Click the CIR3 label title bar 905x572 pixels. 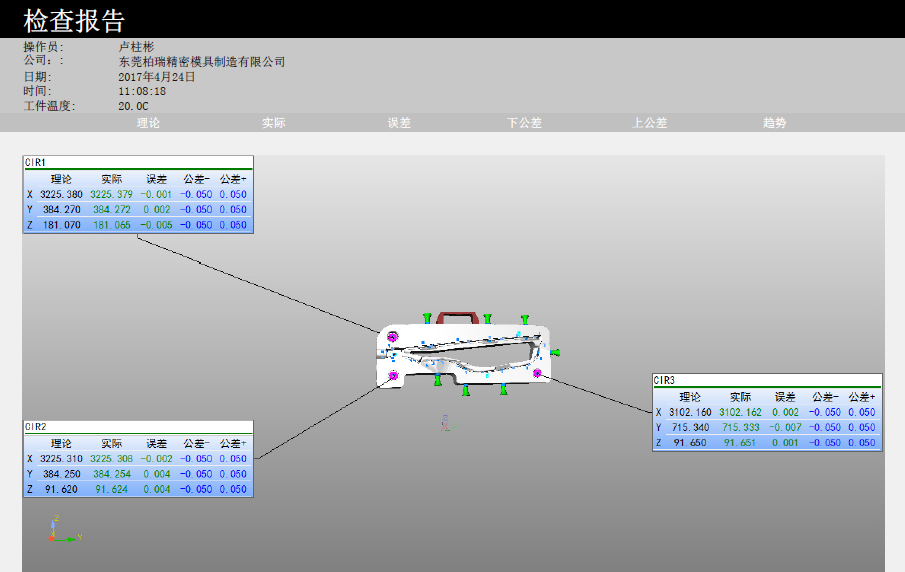[x=766, y=380]
